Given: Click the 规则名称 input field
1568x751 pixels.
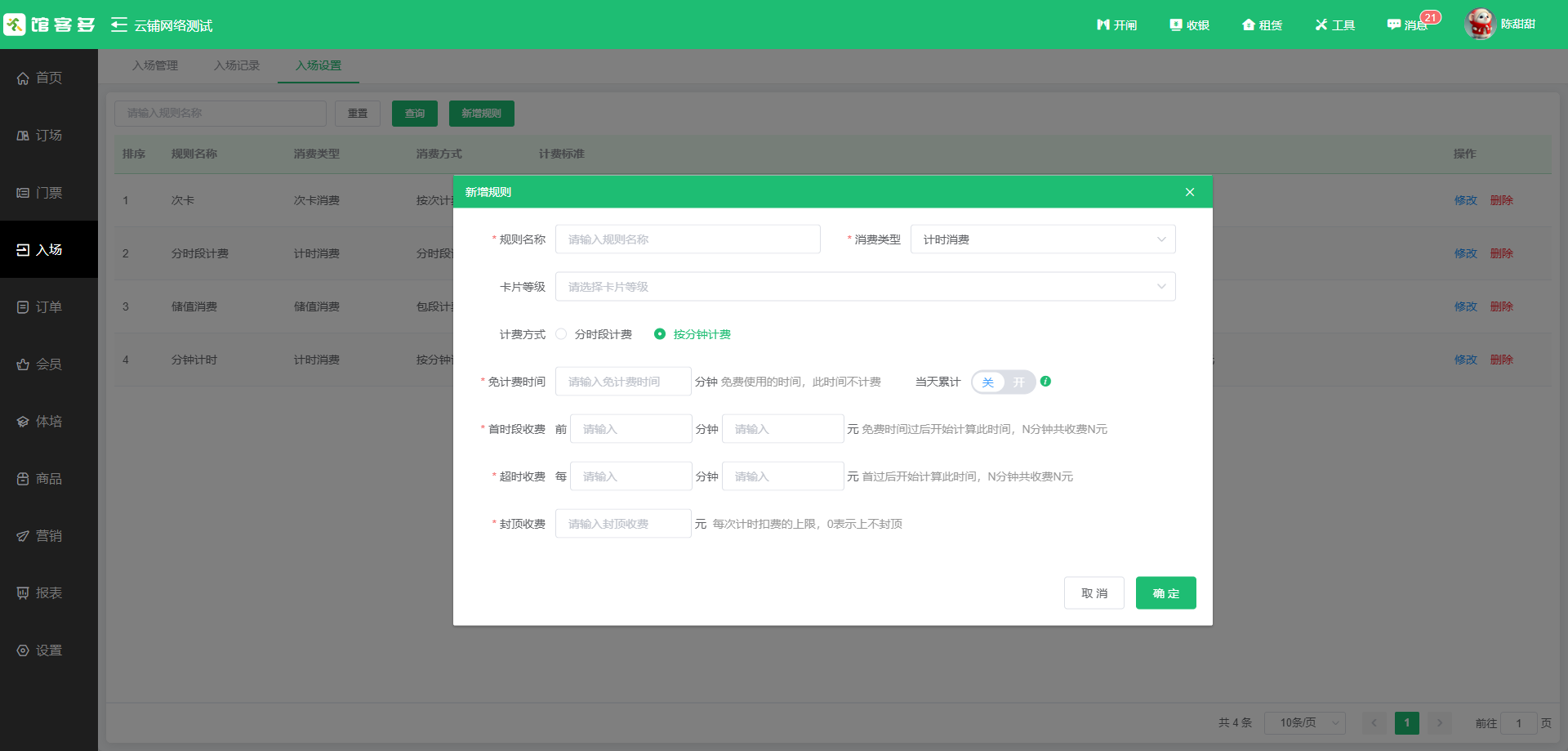Looking at the screenshot, I should click(x=687, y=239).
